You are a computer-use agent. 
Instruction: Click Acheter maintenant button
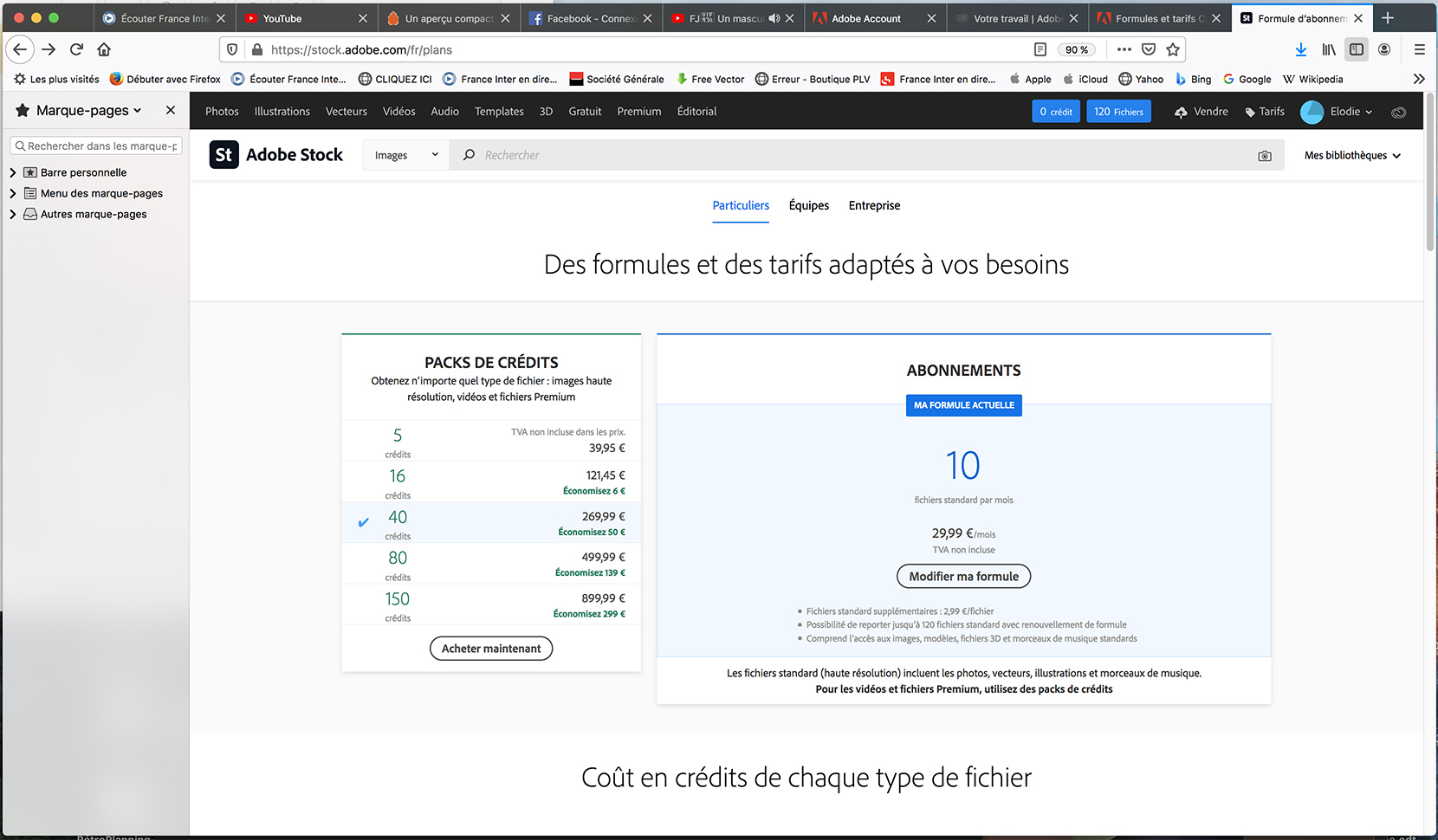(x=491, y=649)
